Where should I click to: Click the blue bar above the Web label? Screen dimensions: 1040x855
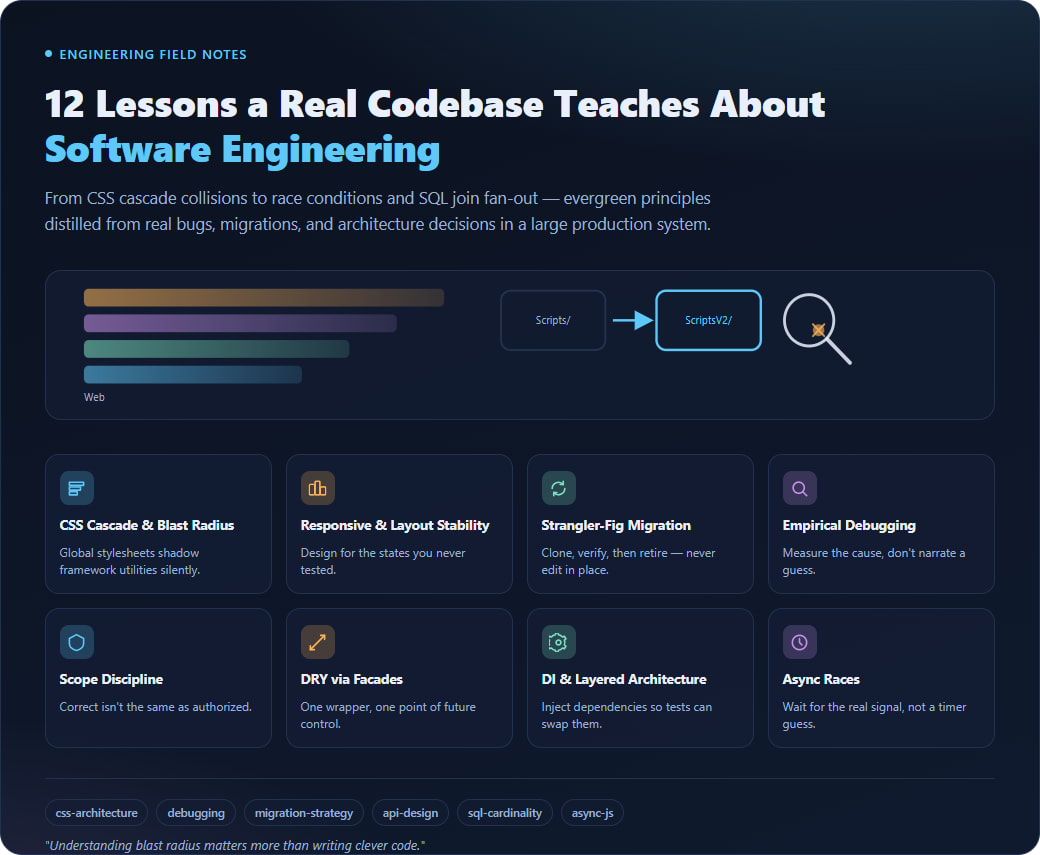(192, 375)
